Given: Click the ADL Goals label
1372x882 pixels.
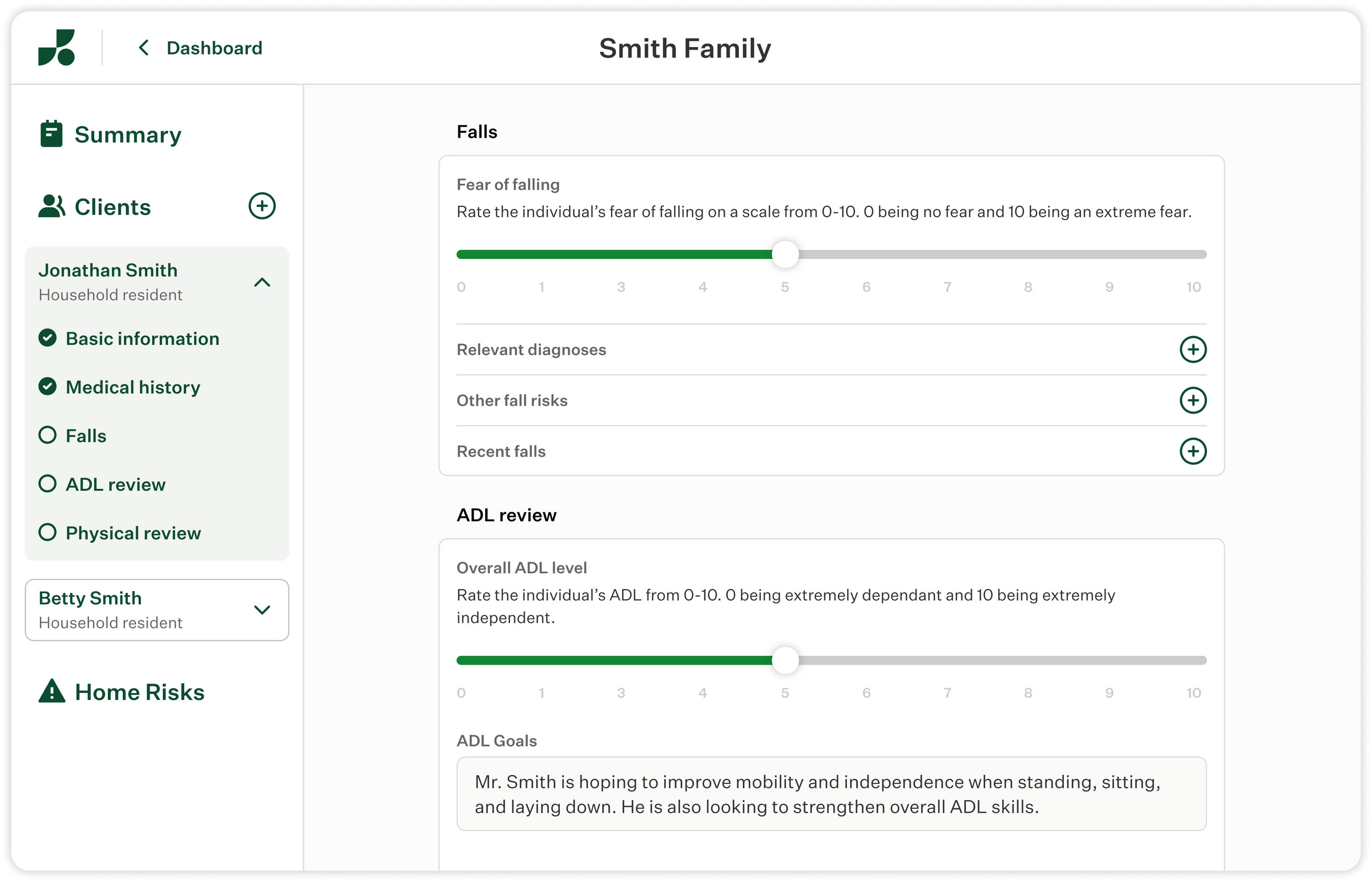Looking at the screenshot, I should click(x=496, y=741).
